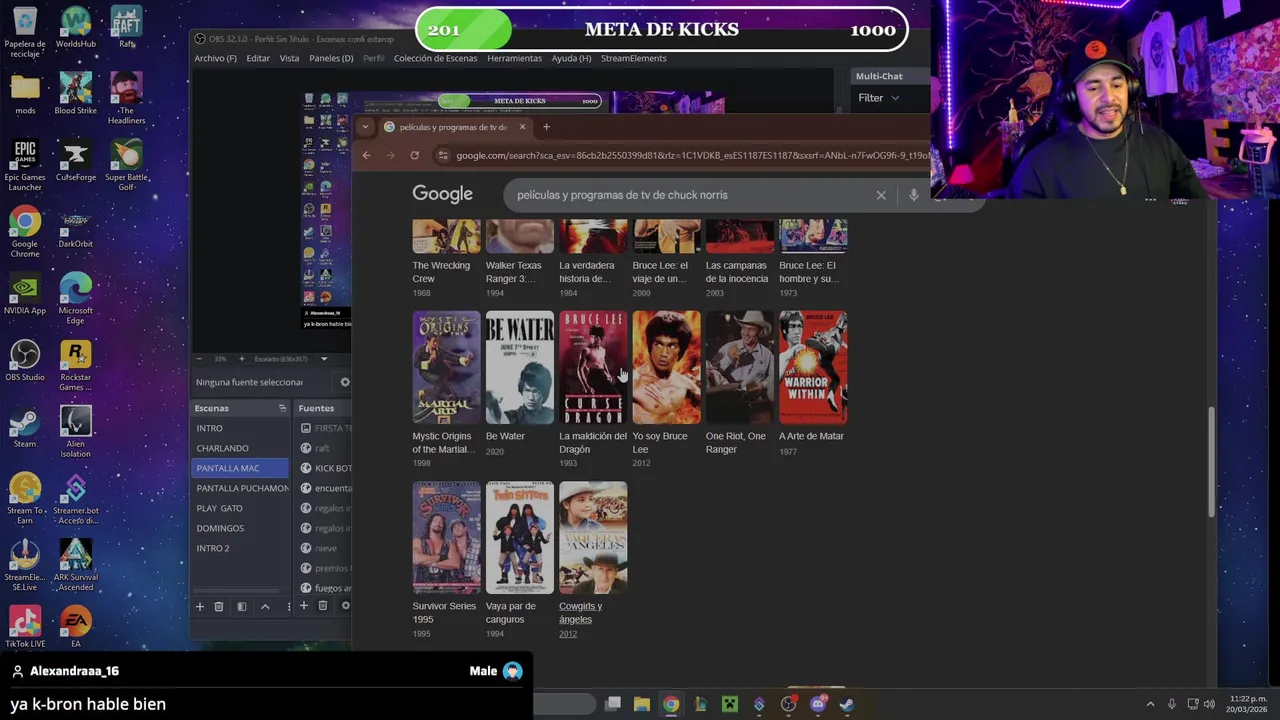Open Cowgirls y ángeles movie link
This screenshot has width=1280, height=720.
pyautogui.click(x=581, y=613)
